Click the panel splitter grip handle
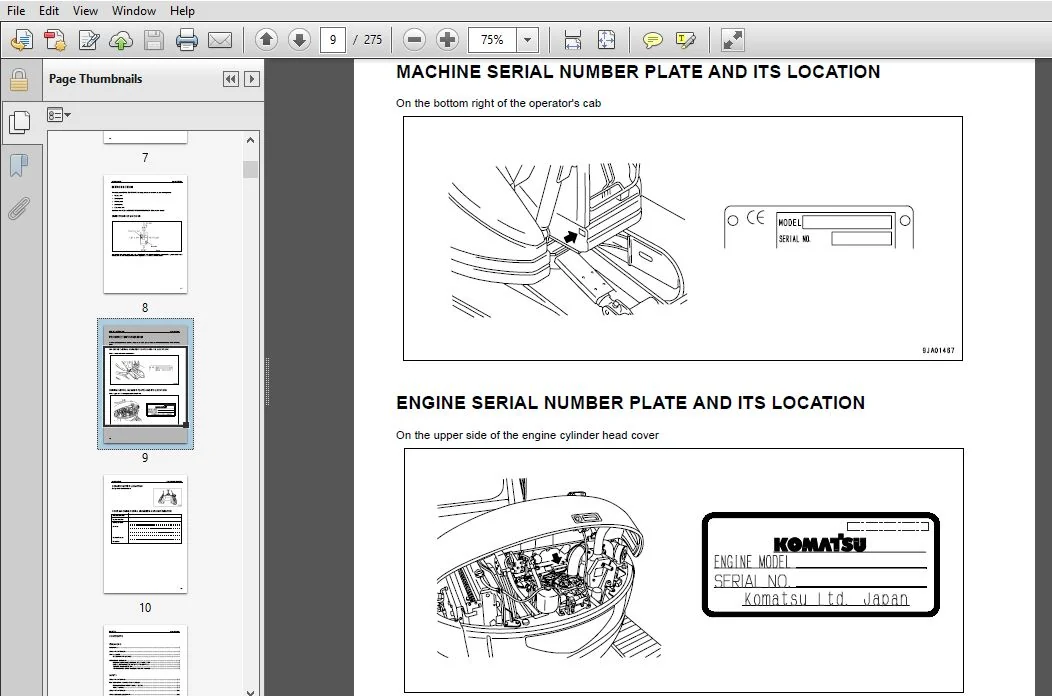1052x696 pixels. point(267,382)
